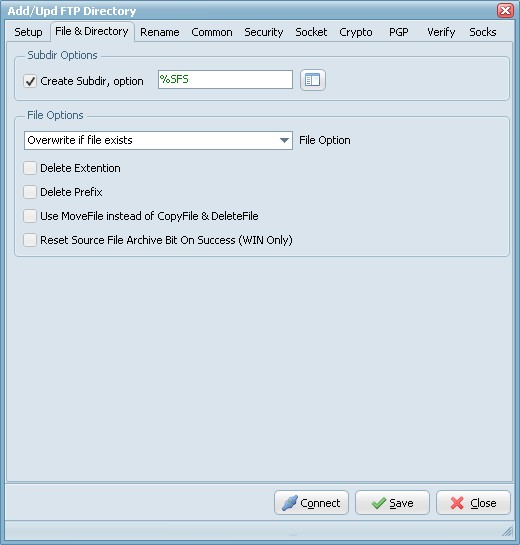Open subdir option picker icon beside %SFS field
This screenshot has height=545, width=520.
point(312,80)
